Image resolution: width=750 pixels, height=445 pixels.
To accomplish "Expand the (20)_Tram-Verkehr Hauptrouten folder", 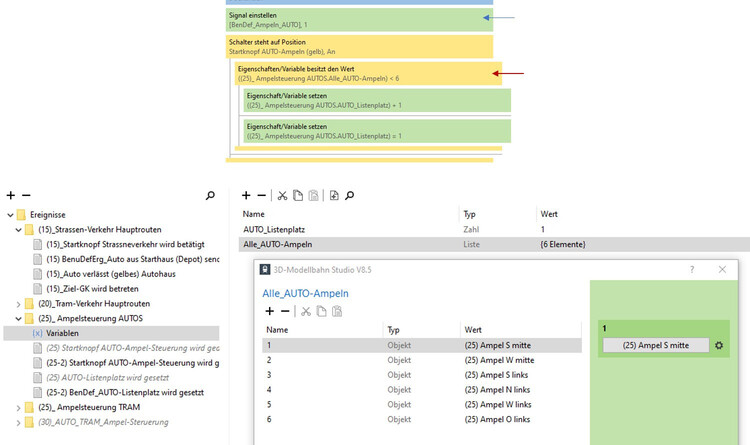I will click(x=19, y=303).
